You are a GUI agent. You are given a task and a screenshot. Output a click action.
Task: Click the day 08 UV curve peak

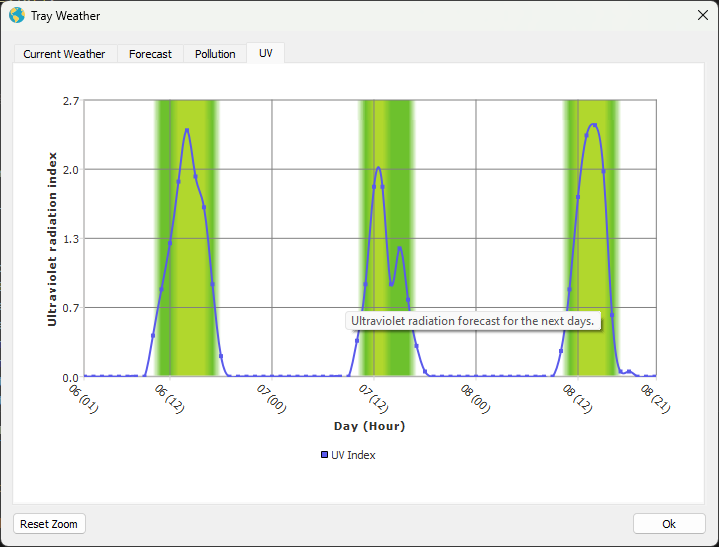pos(594,124)
